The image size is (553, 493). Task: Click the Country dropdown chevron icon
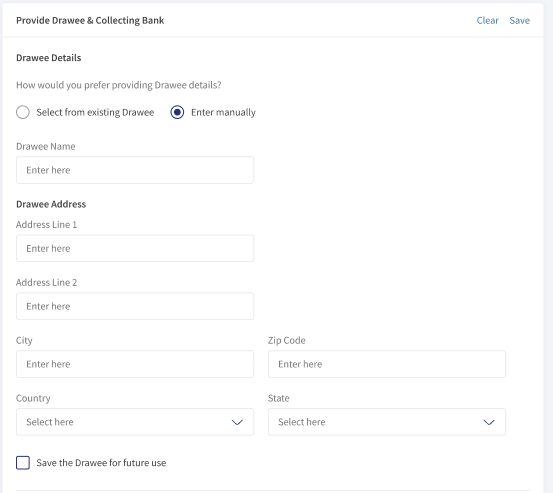pos(237,422)
